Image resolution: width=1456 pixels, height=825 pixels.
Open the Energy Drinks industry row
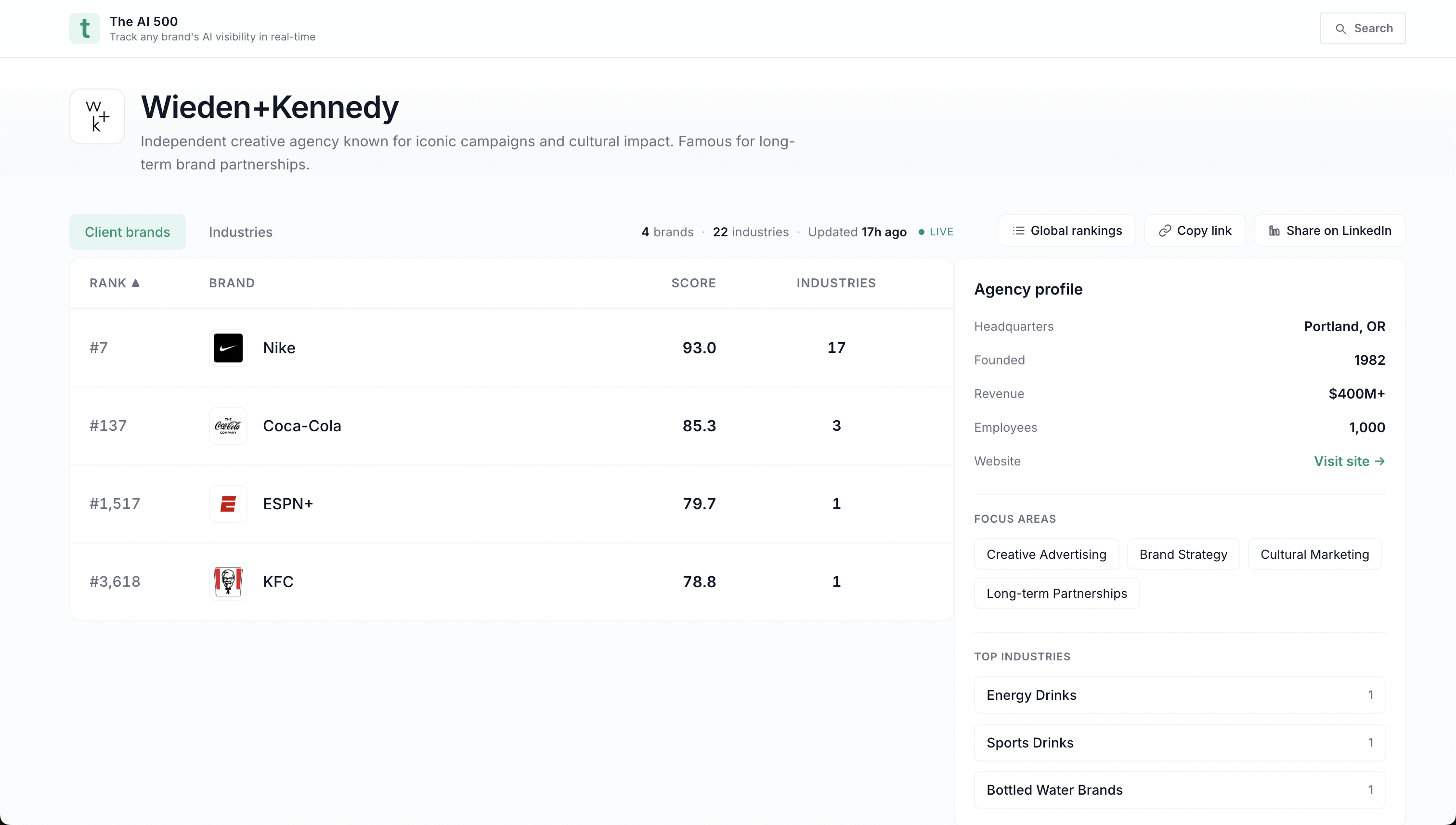click(1179, 695)
